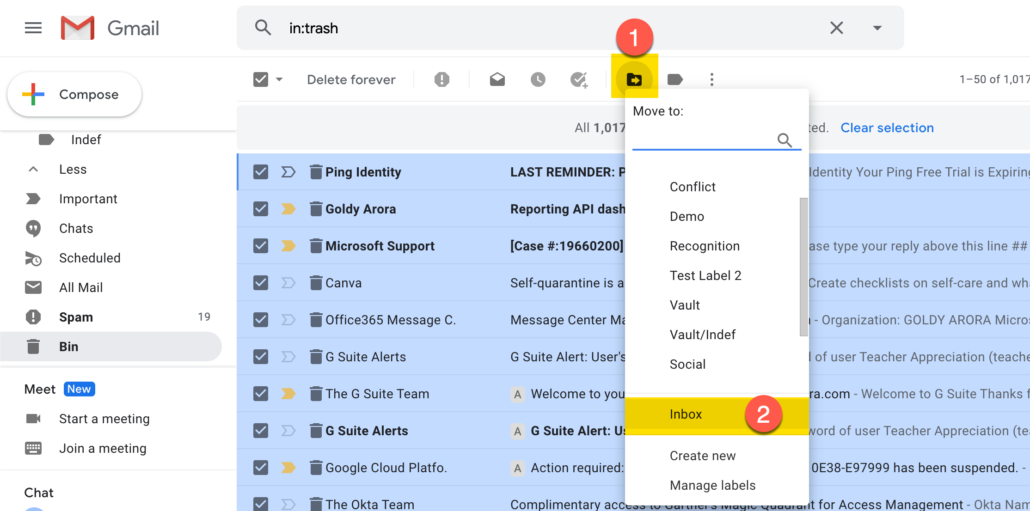Click the Snooze clock icon
1030x511 pixels.
[x=538, y=79]
